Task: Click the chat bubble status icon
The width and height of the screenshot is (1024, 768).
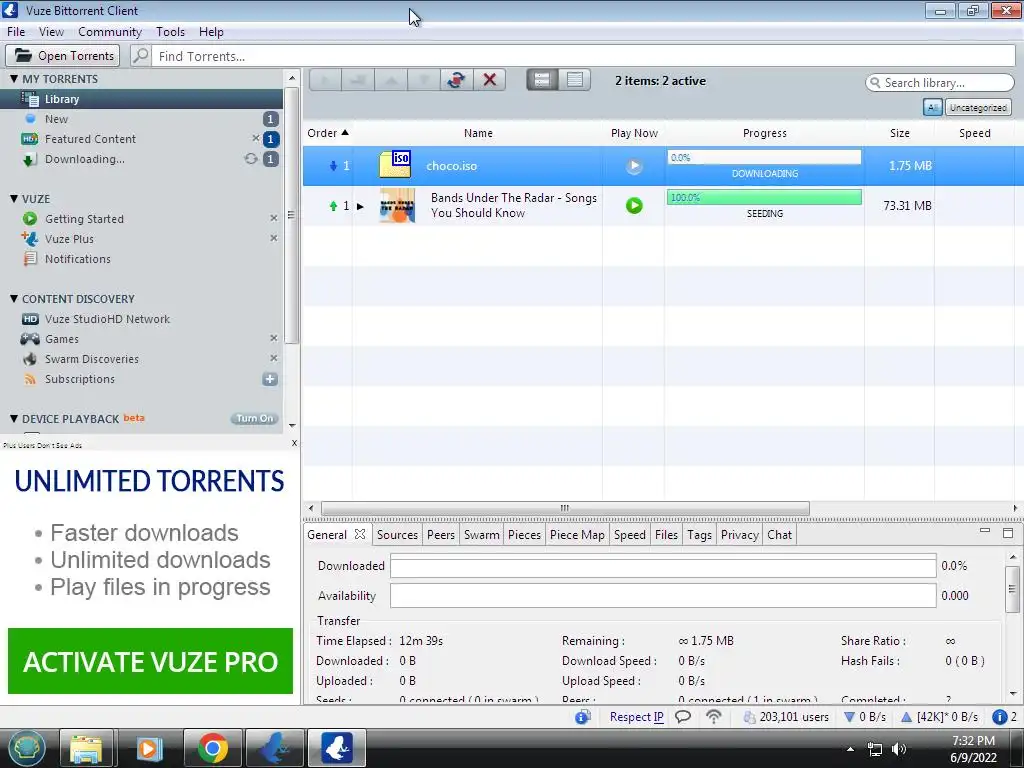Action: 682,716
